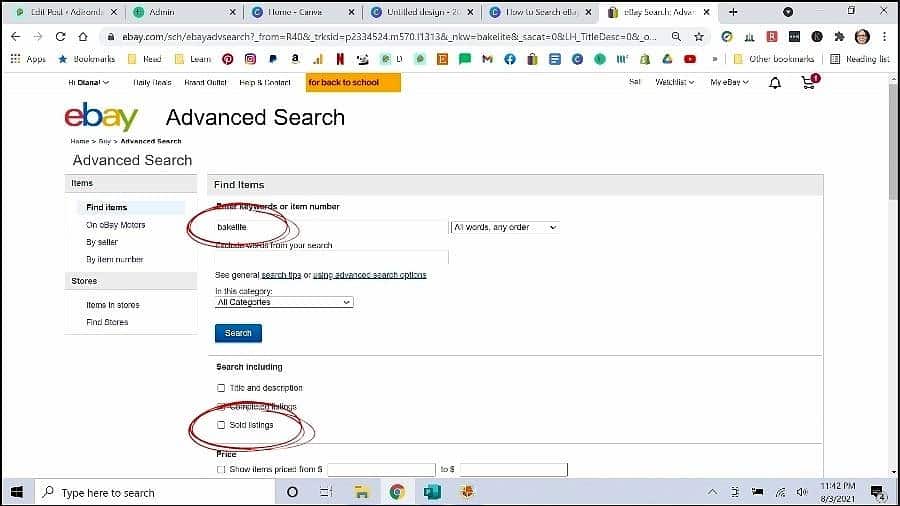This screenshot has width=900, height=506.
Task: Click the keywords field containing bakelite
Action: tap(330, 228)
